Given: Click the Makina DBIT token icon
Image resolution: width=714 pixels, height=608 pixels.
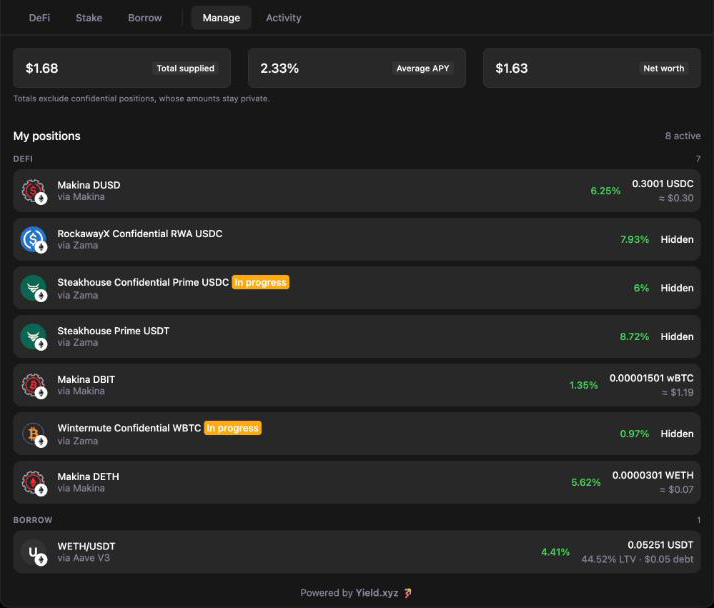Looking at the screenshot, I should coord(34,385).
